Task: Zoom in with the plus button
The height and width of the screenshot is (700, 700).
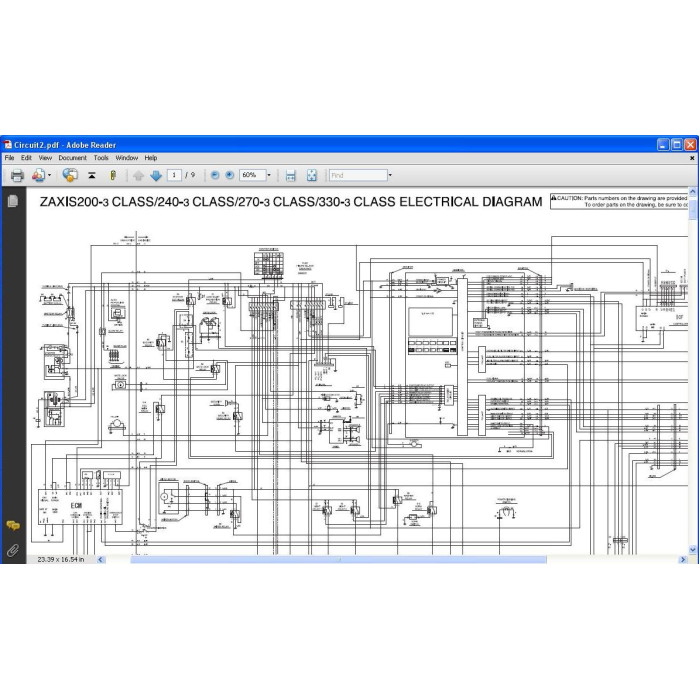Action: (229, 175)
